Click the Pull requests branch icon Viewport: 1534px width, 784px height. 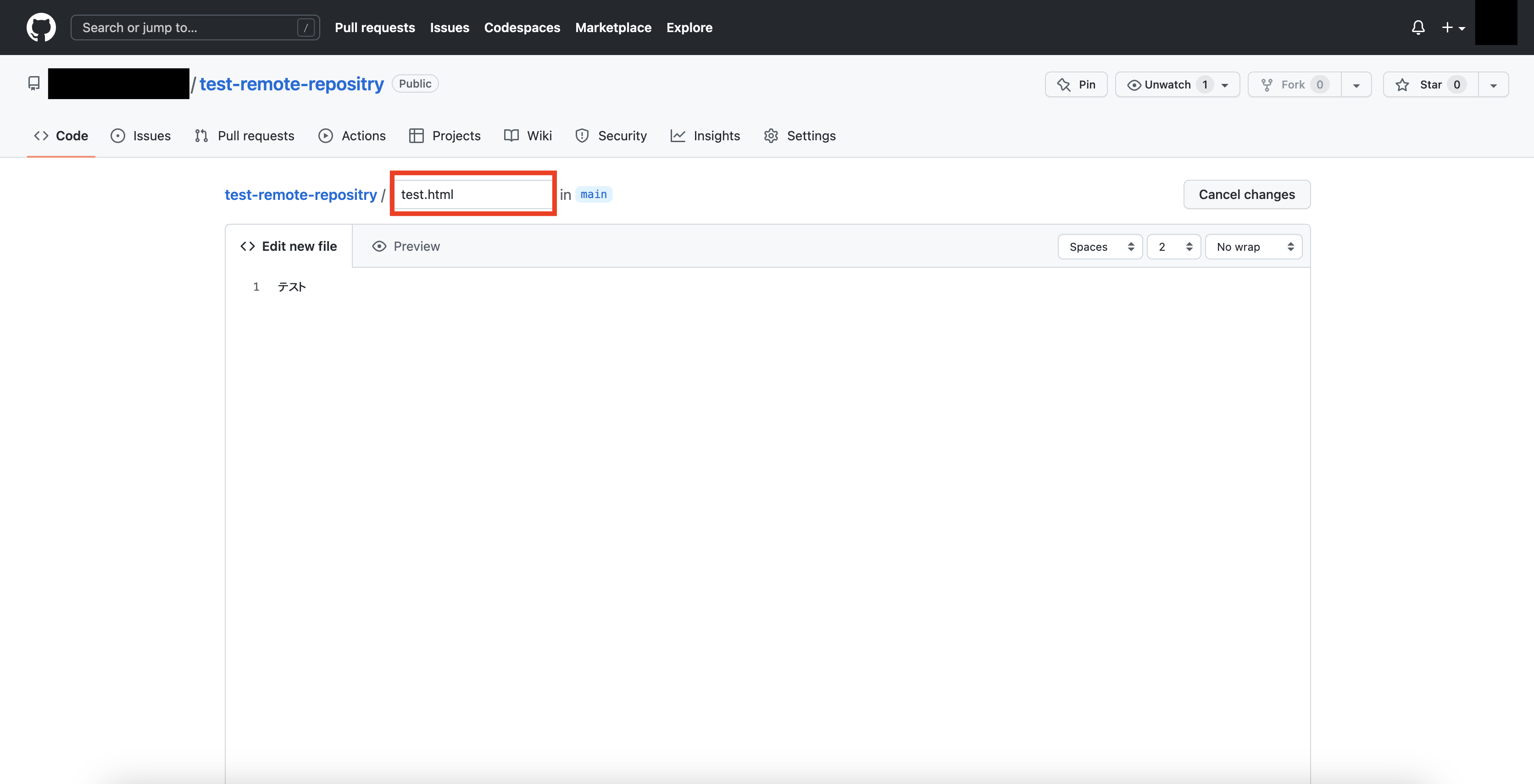click(201, 136)
